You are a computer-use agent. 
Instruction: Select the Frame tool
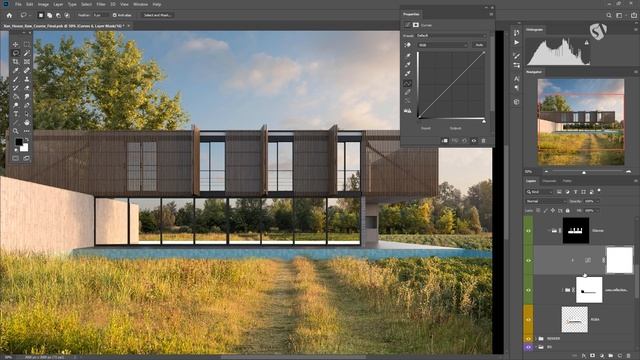[27, 62]
